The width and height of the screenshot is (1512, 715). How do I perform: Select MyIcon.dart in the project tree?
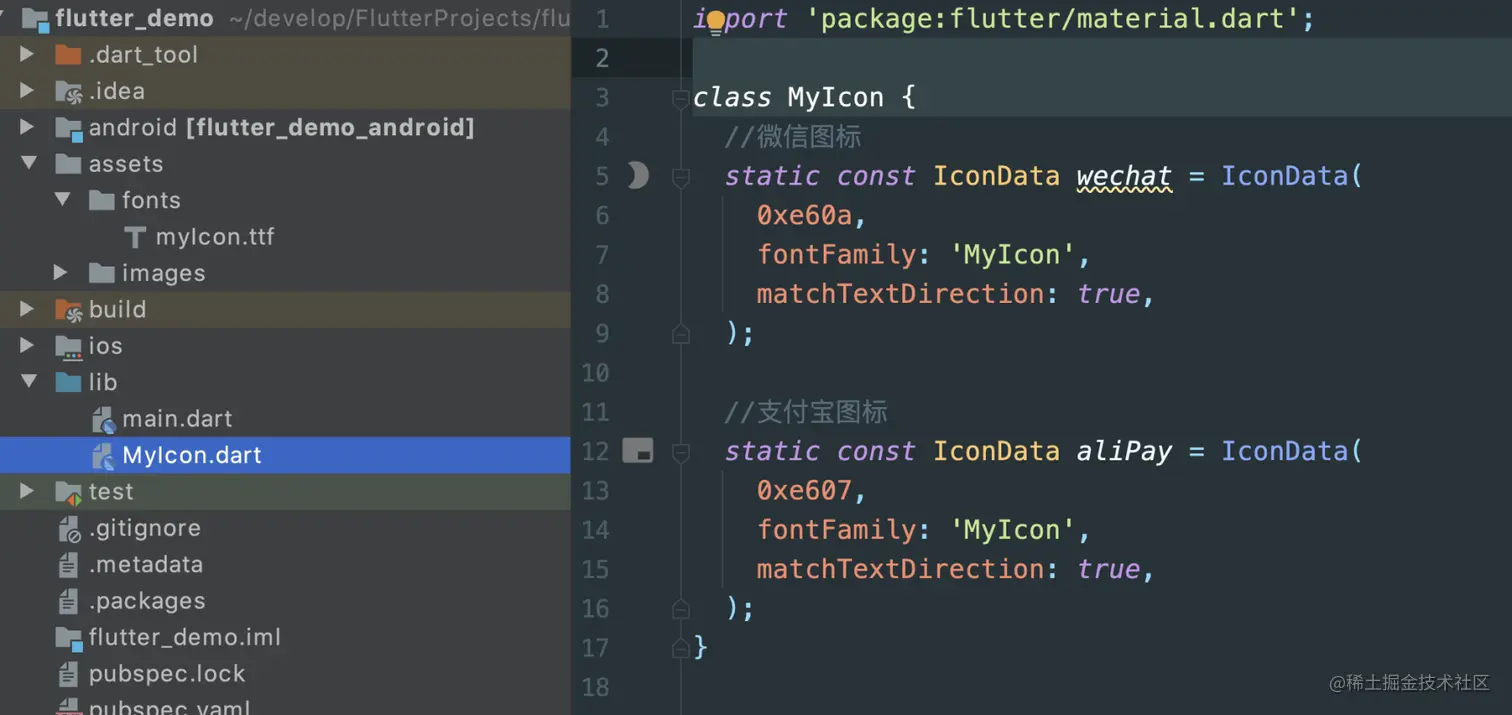point(191,456)
